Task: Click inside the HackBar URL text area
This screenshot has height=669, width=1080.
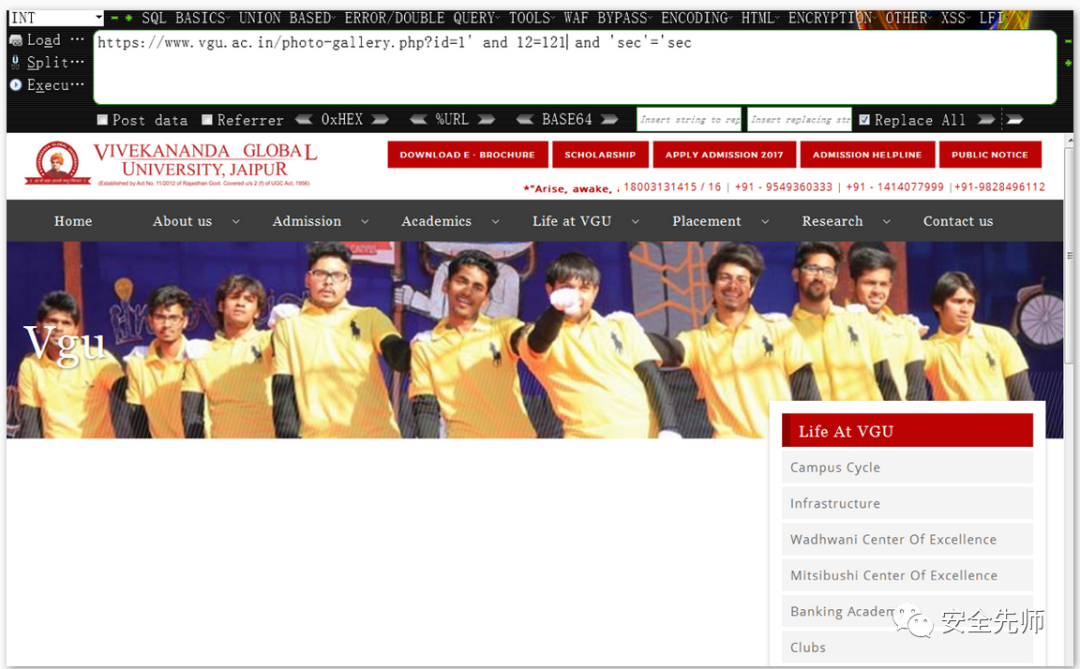Action: (575, 68)
